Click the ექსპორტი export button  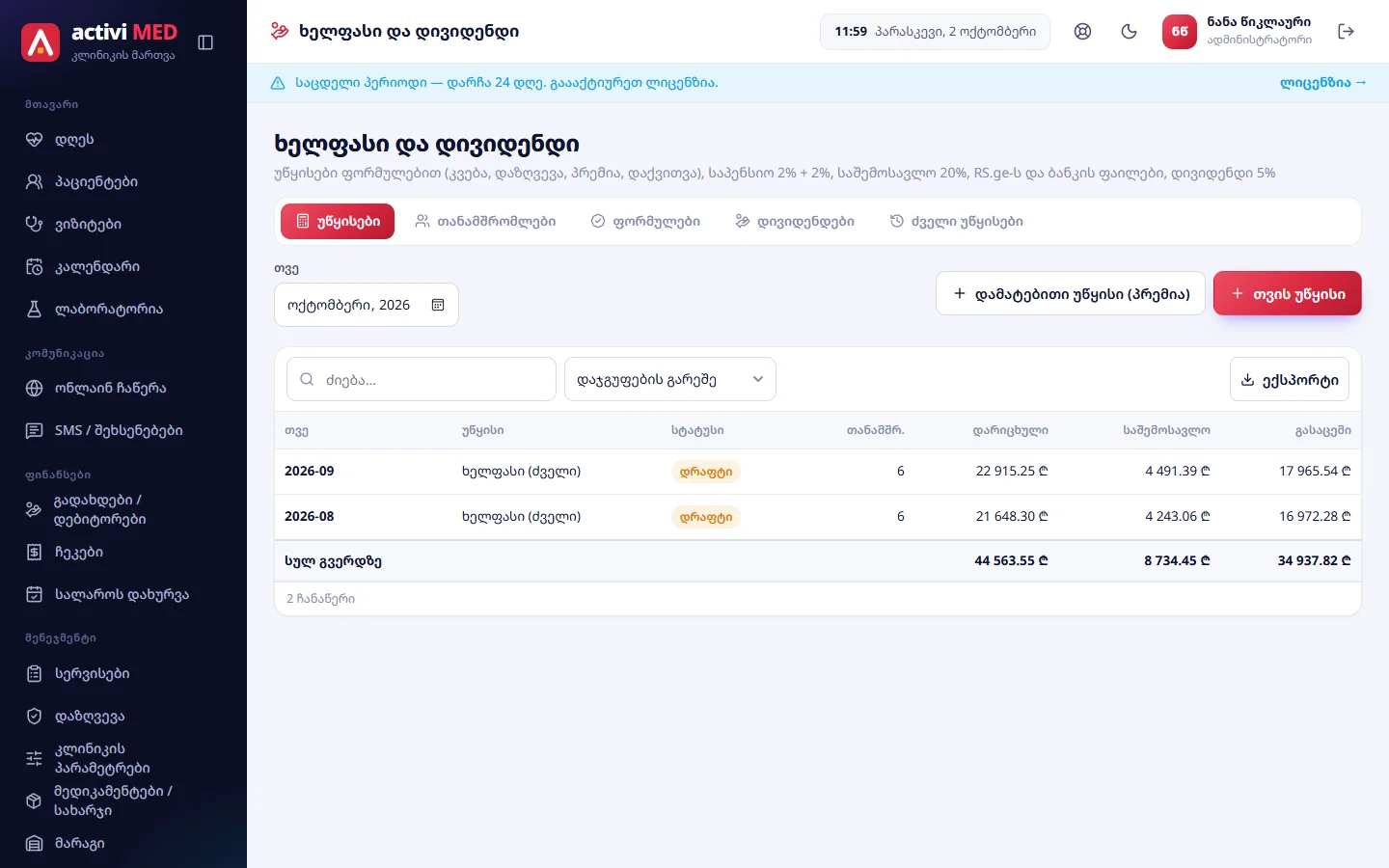point(1289,379)
